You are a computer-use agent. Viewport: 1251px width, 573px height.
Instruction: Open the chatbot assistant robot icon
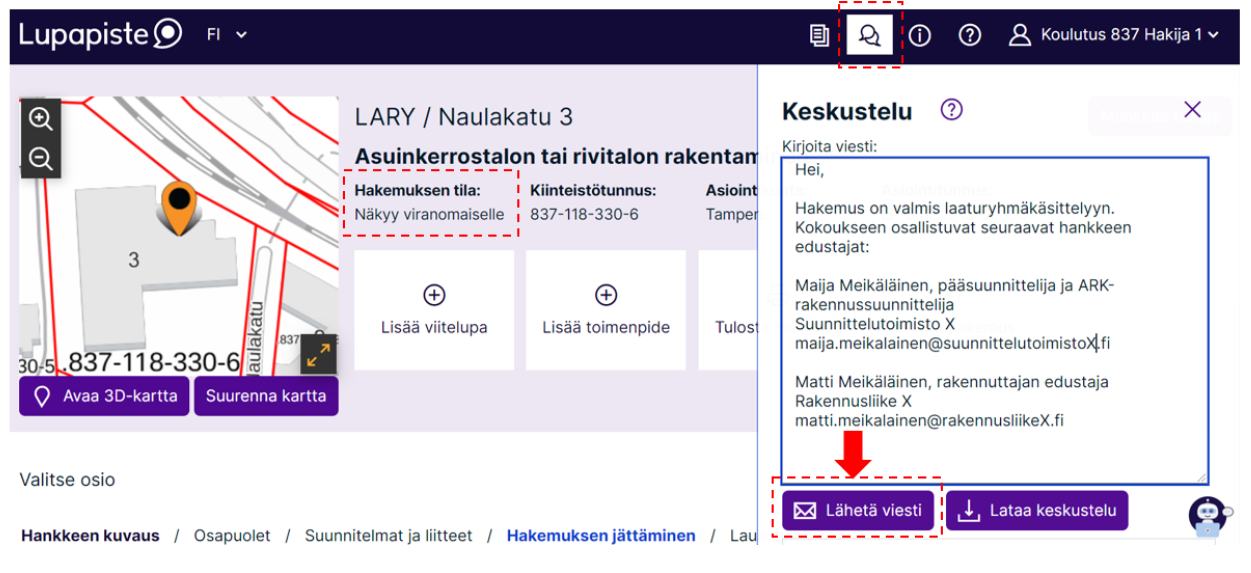tap(1207, 516)
